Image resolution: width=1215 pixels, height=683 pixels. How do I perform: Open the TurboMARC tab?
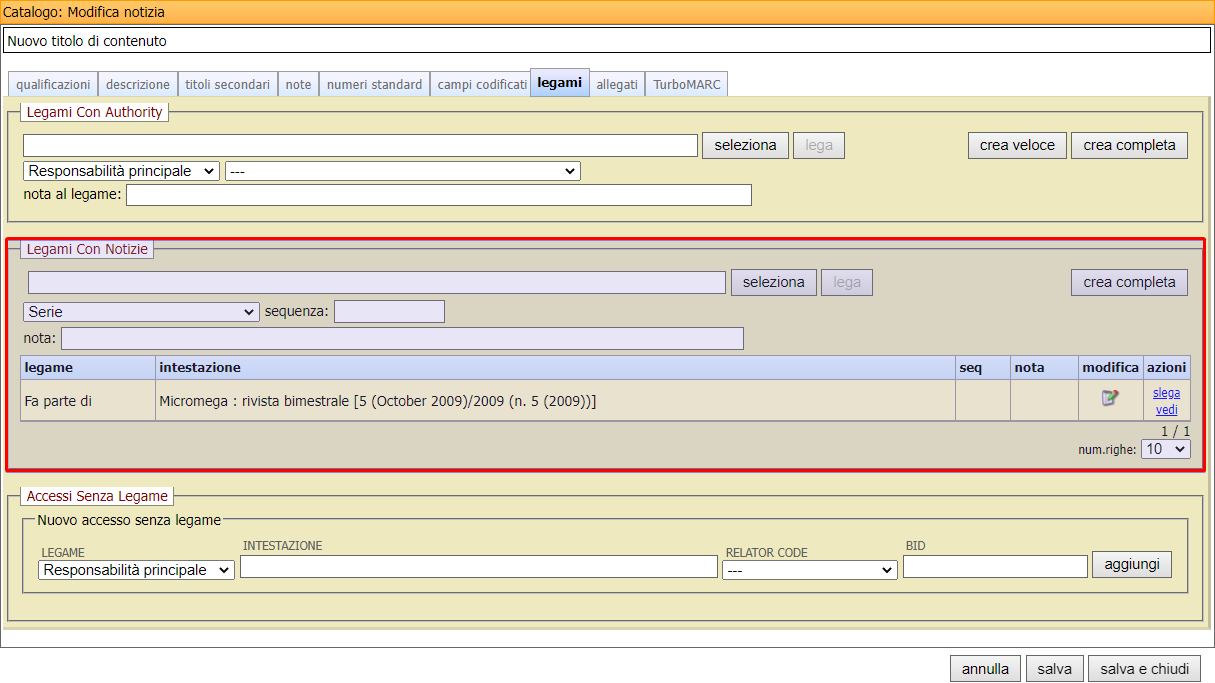click(686, 85)
